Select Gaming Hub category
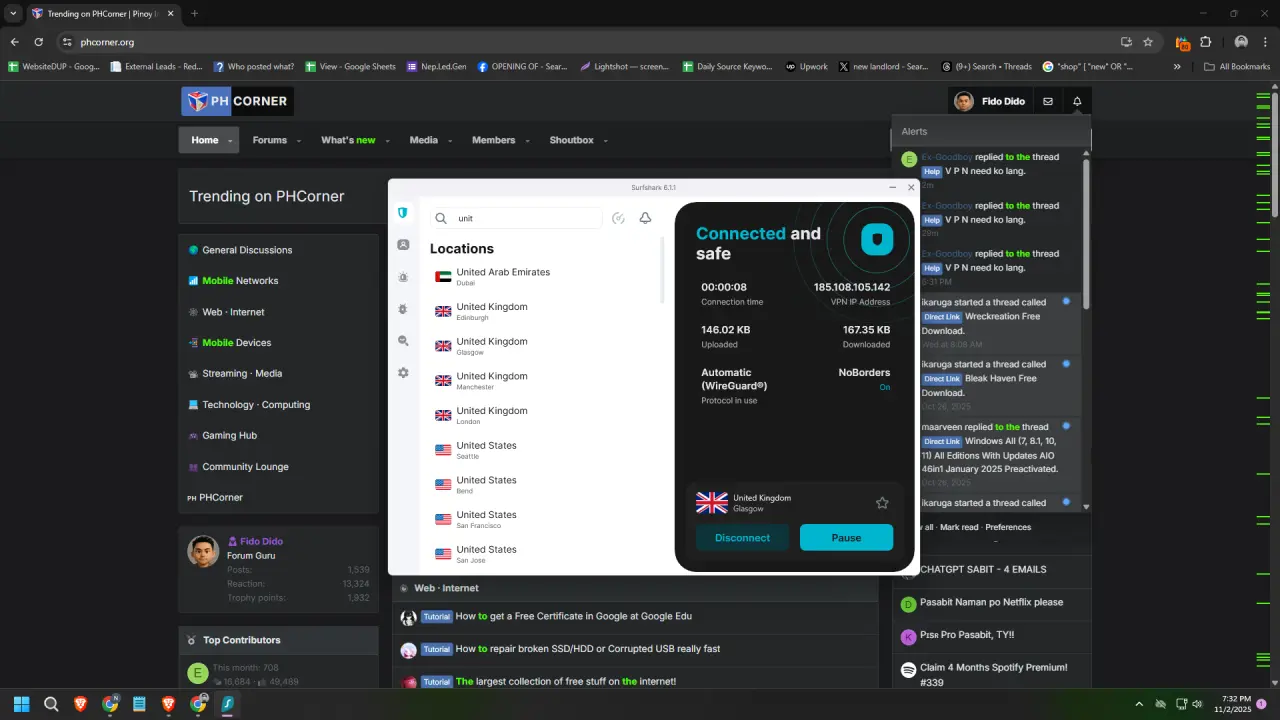 pos(229,436)
